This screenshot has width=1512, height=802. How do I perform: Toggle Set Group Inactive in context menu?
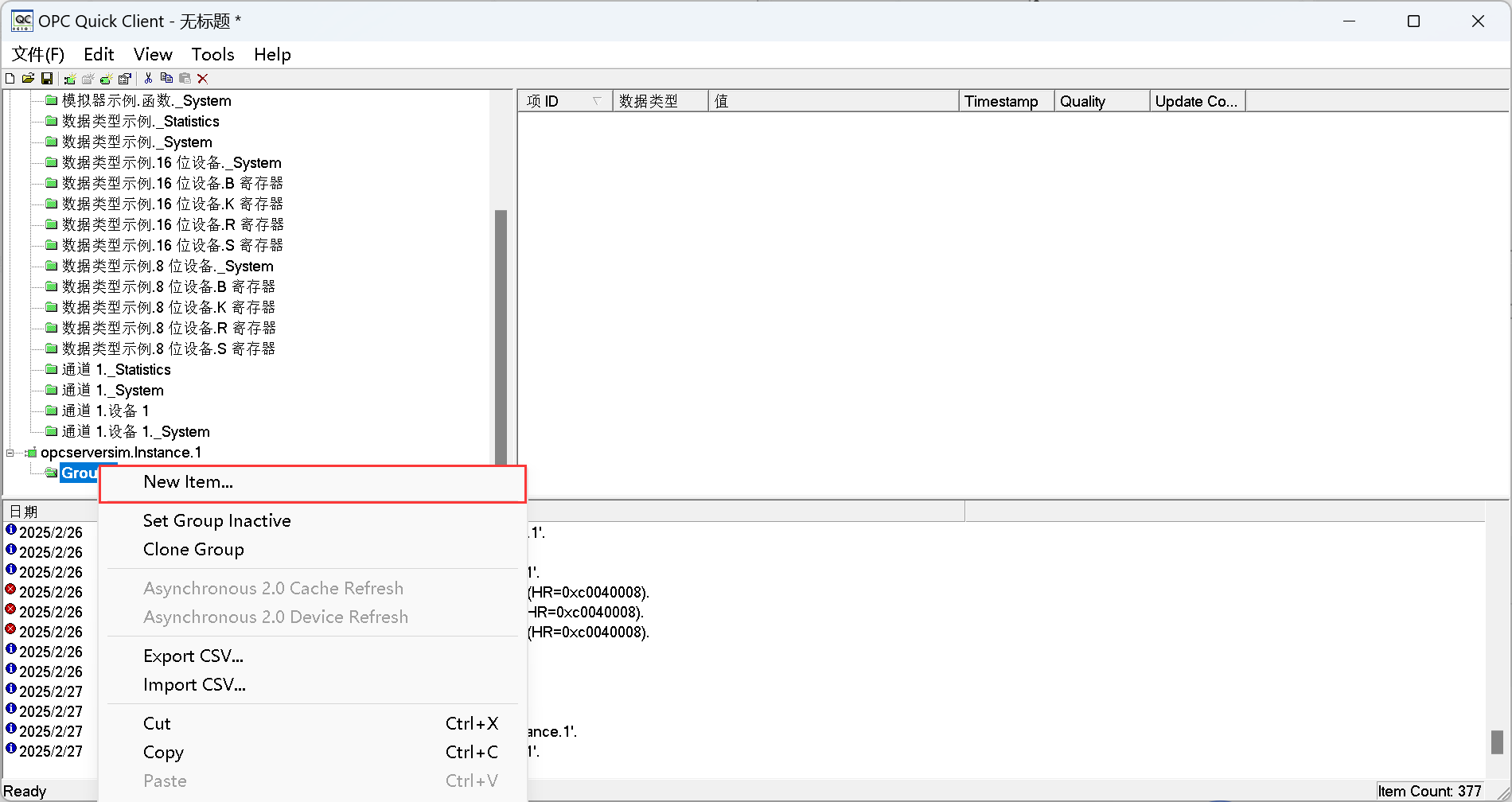[216, 520]
